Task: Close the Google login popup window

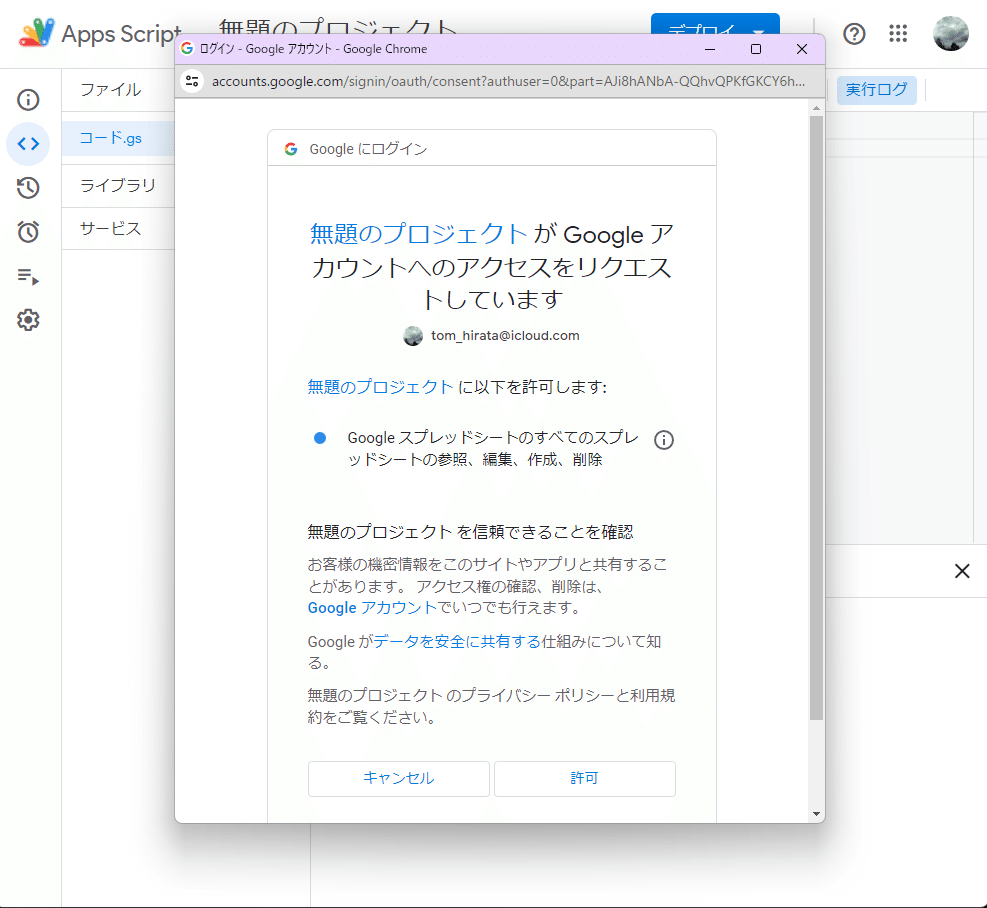Action: [802, 49]
